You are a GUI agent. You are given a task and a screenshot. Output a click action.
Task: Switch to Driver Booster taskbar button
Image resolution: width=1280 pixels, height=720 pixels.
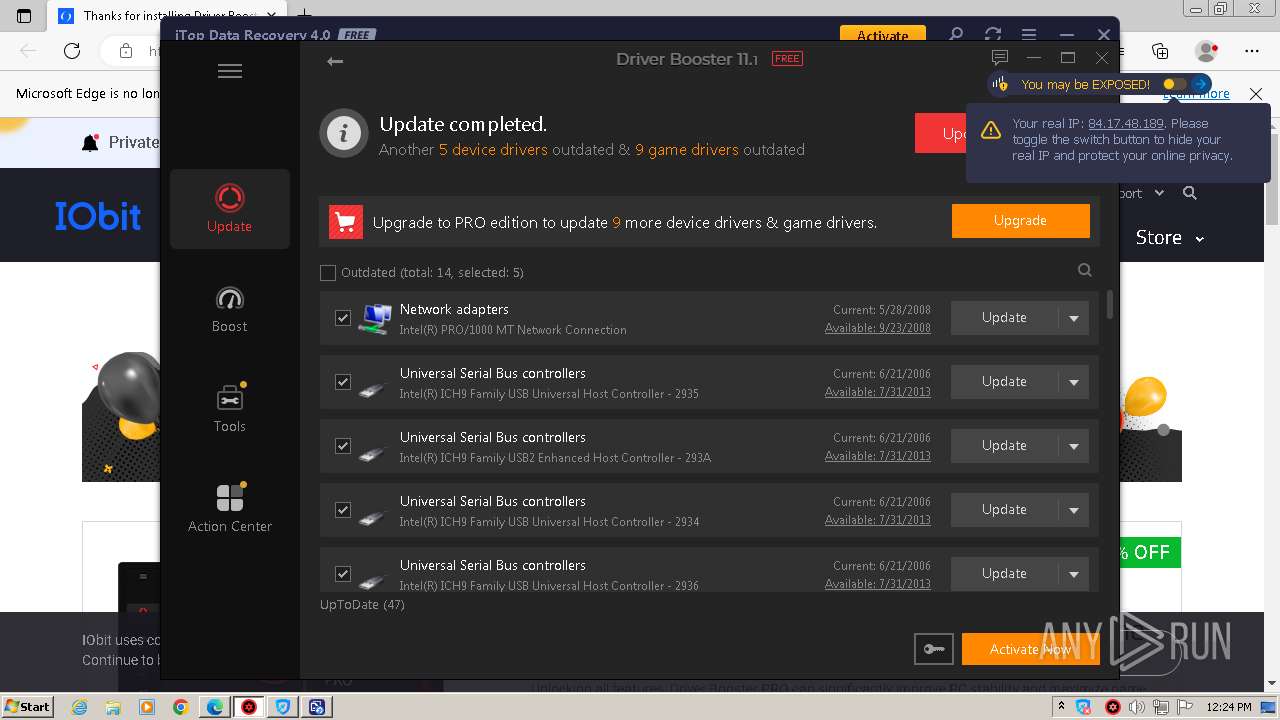[249, 707]
